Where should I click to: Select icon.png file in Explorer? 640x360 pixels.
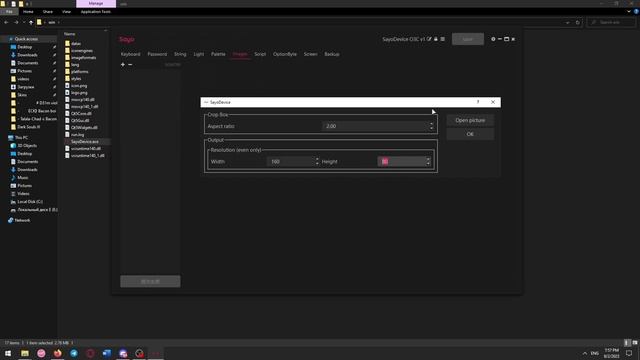79,86
